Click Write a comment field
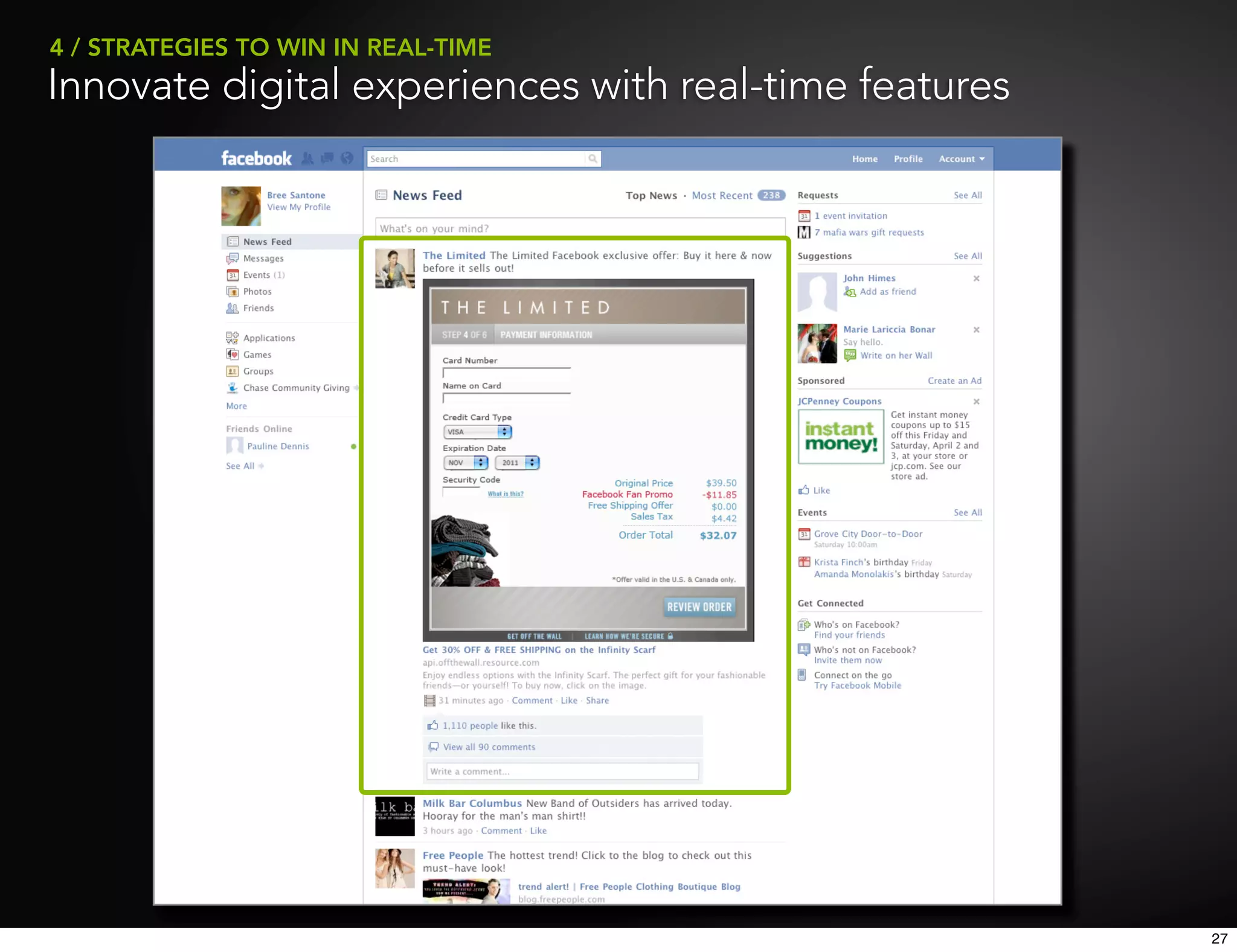Image resolution: width=1237 pixels, height=952 pixels. tap(562, 771)
